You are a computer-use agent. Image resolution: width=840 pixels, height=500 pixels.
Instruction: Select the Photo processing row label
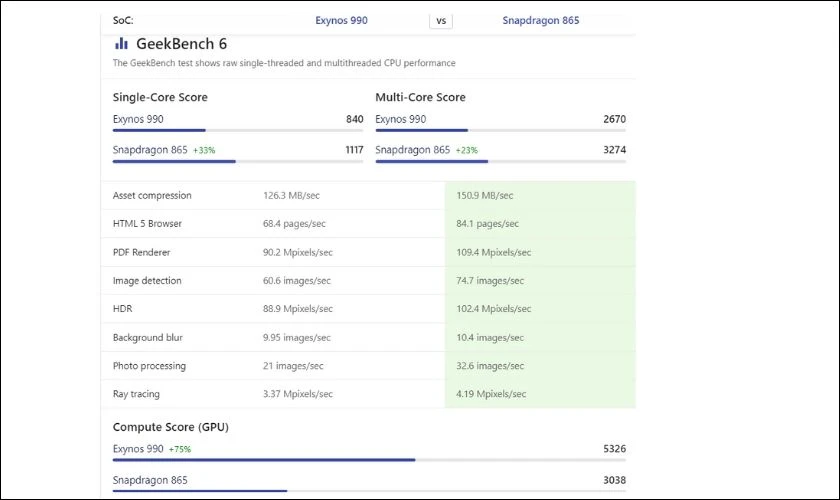click(149, 365)
